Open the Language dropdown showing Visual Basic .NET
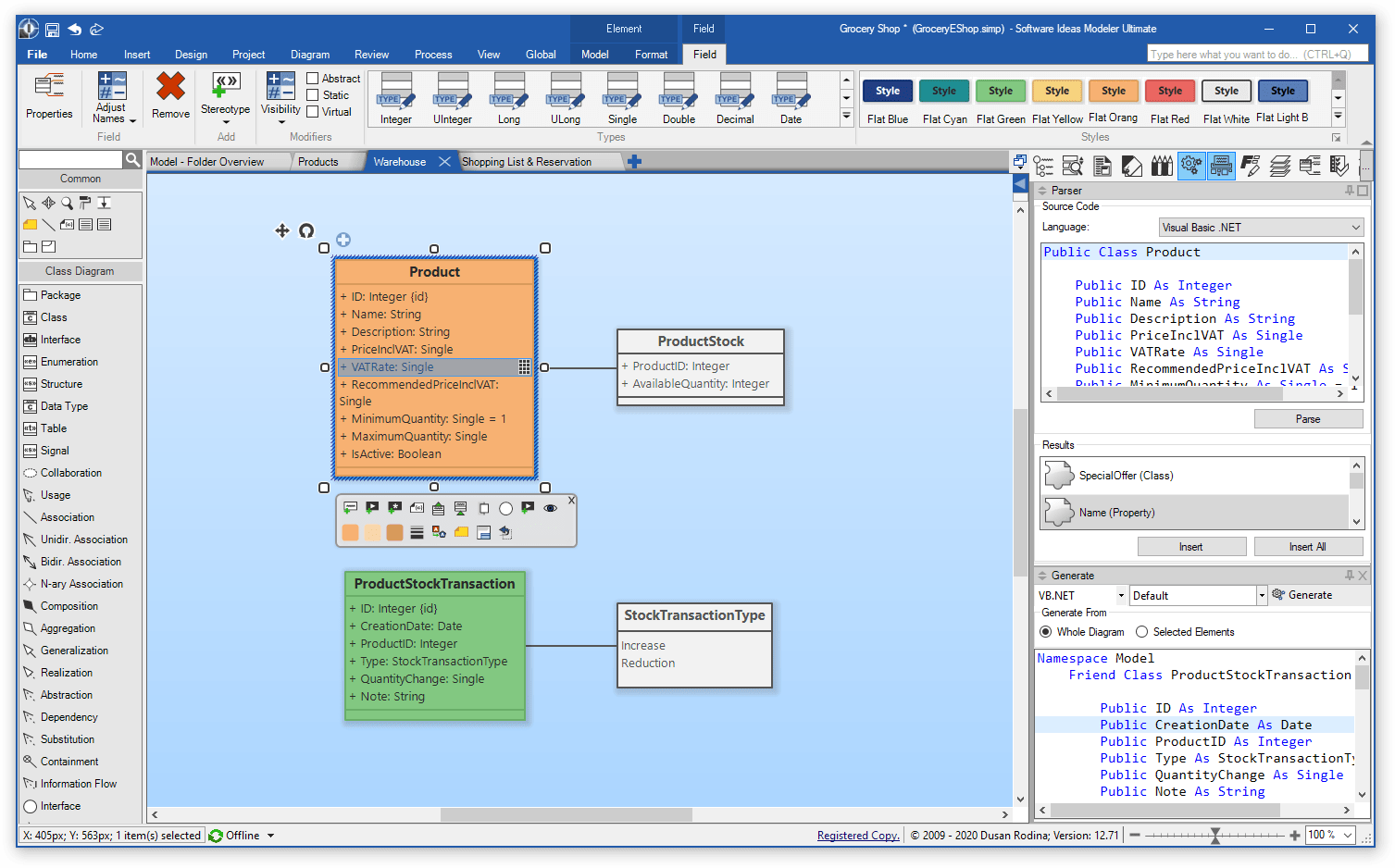Viewport: 1395px width, 868px height. pos(1262,228)
